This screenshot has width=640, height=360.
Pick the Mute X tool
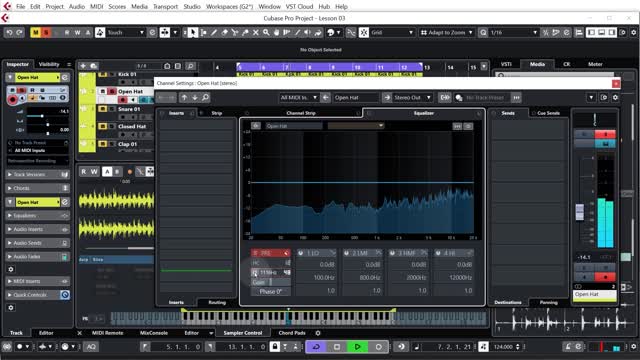coord(256,32)
